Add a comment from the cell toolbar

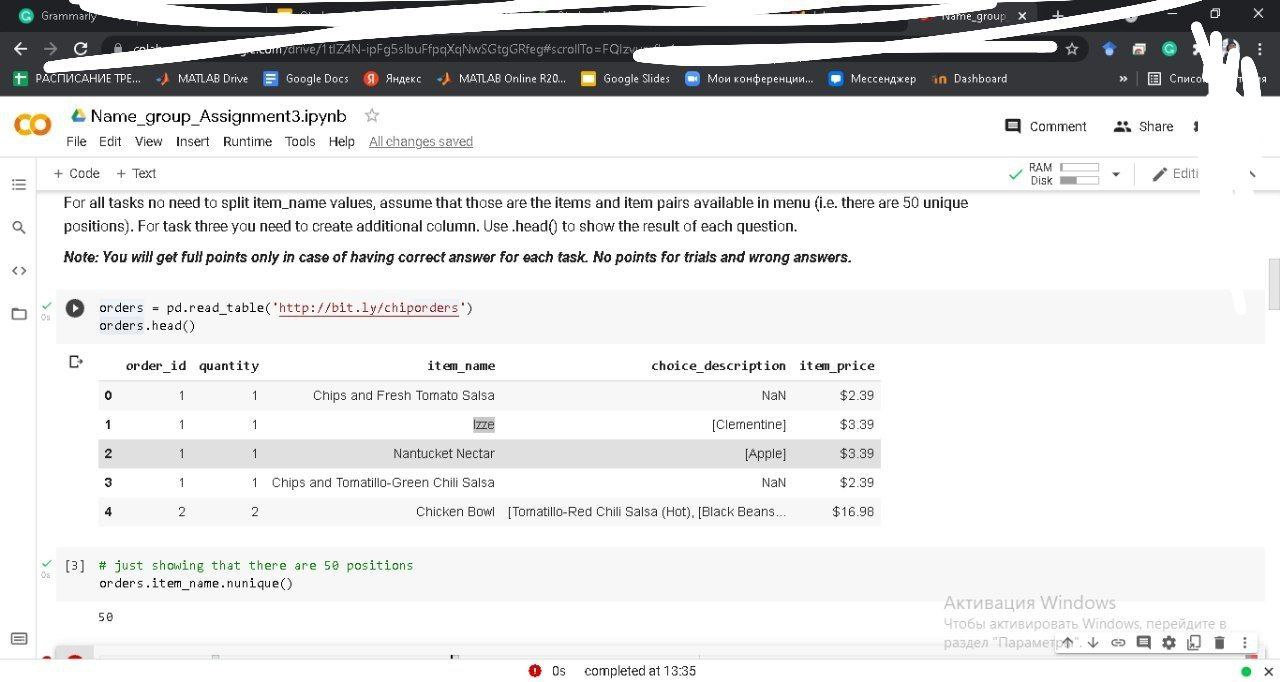pos(1143,643)
